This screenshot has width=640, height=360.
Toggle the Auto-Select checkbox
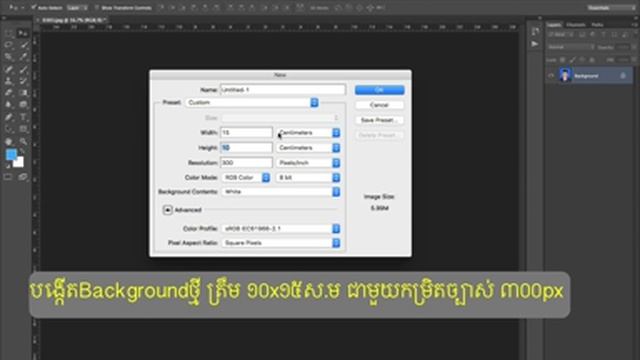click(33, 8)
